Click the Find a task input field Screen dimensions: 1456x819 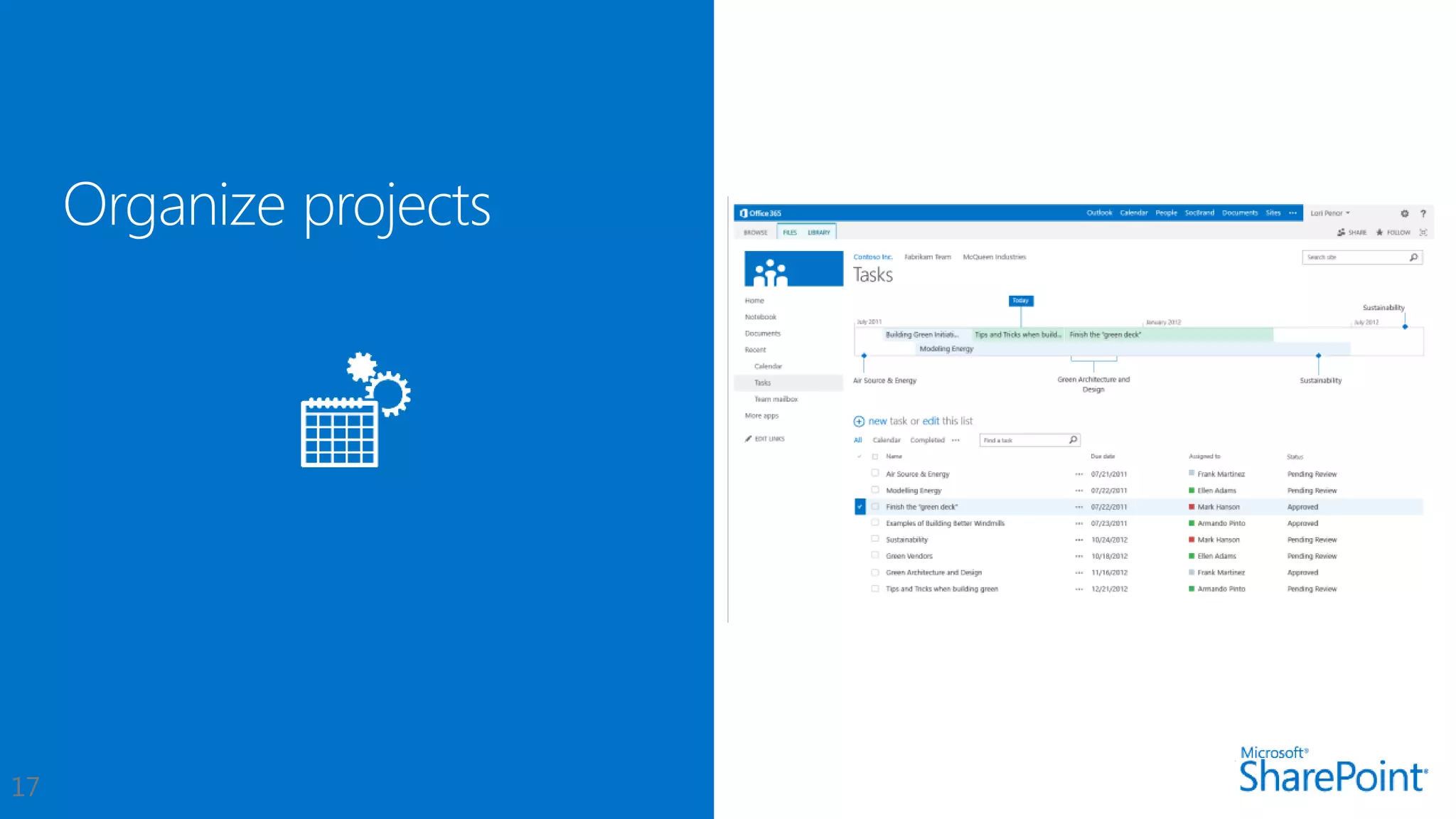[x=1022, y=441]
